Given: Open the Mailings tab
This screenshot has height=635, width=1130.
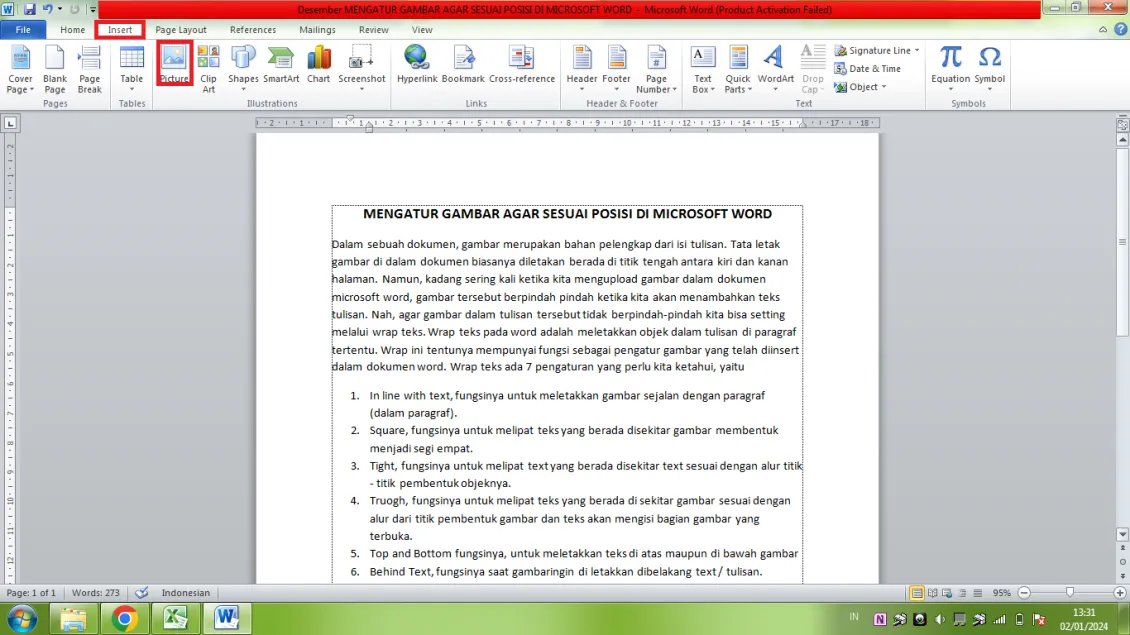Looking at the screenshot, I should click(x=317, y=30).
